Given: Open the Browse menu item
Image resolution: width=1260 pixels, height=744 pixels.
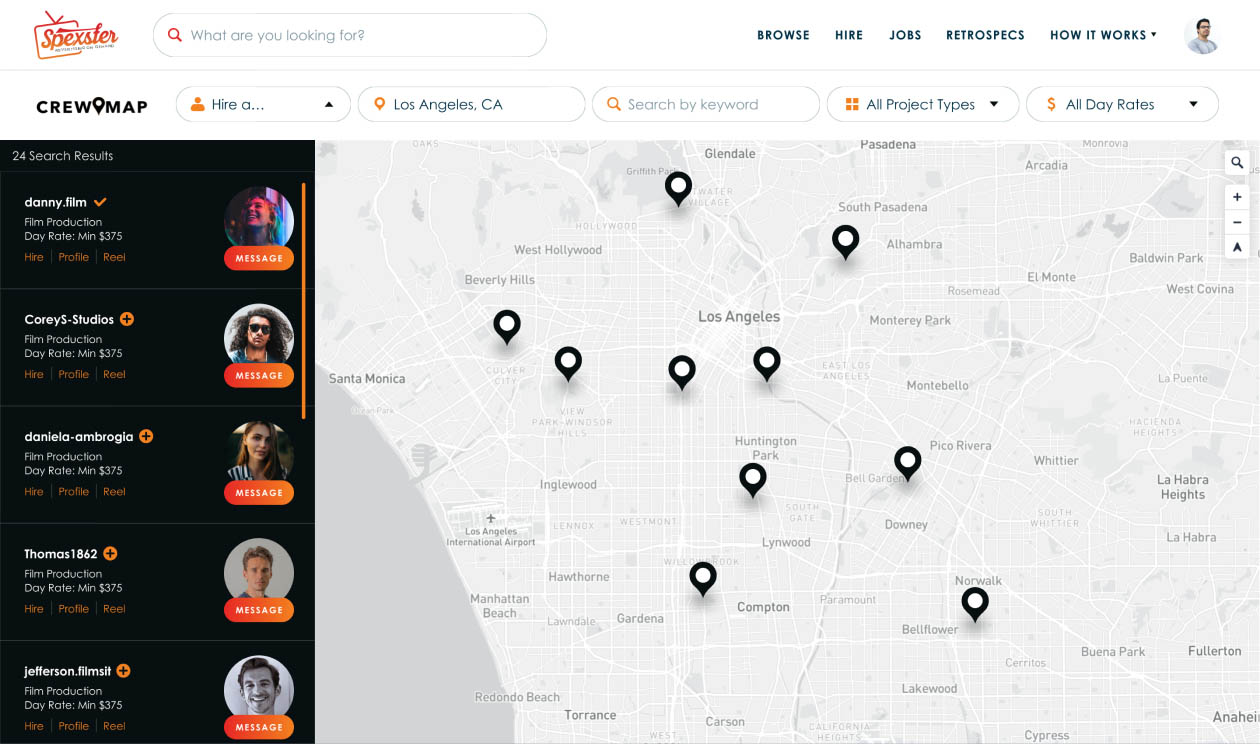Looking at the screenshot, I should 783,35.
